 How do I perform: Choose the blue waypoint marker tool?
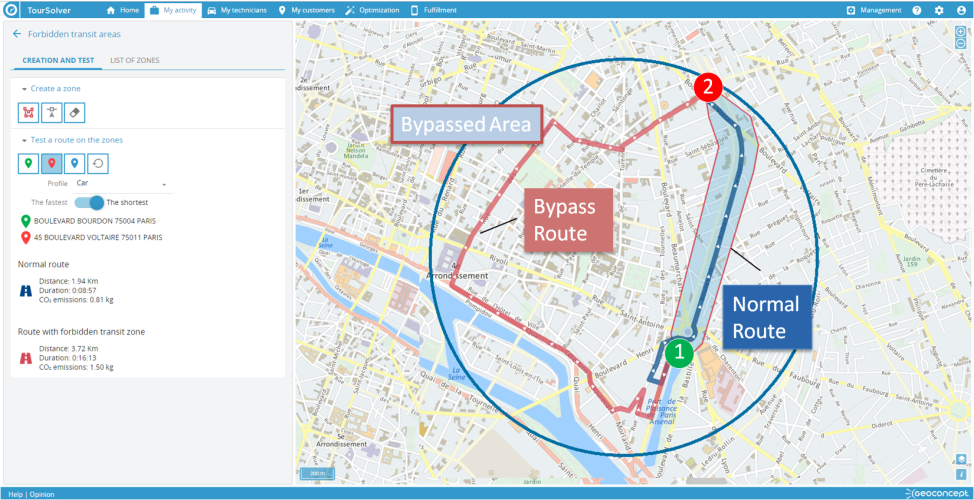[75, 164]
